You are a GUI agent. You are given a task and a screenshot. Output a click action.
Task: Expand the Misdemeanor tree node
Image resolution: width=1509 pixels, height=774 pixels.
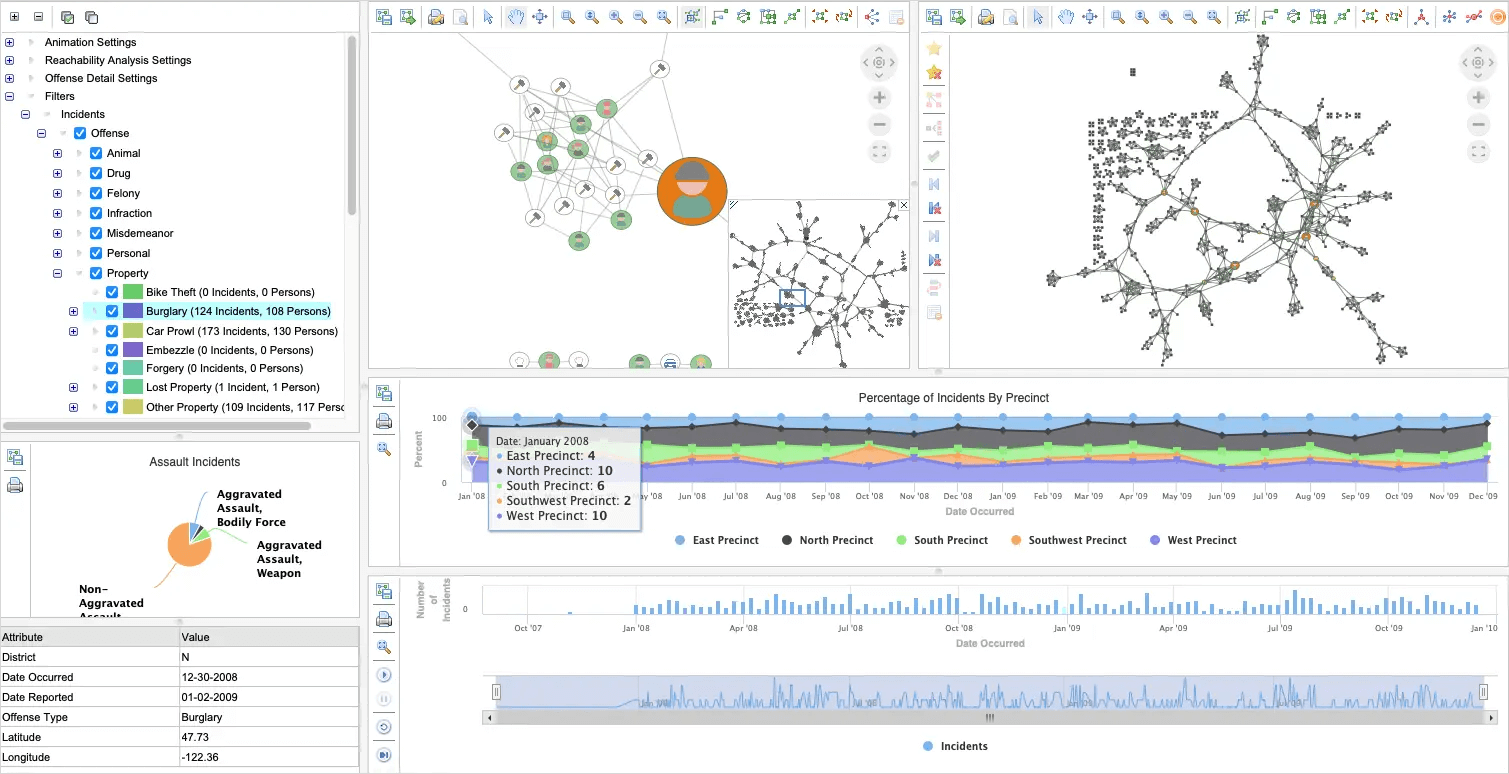click(57, 233)
